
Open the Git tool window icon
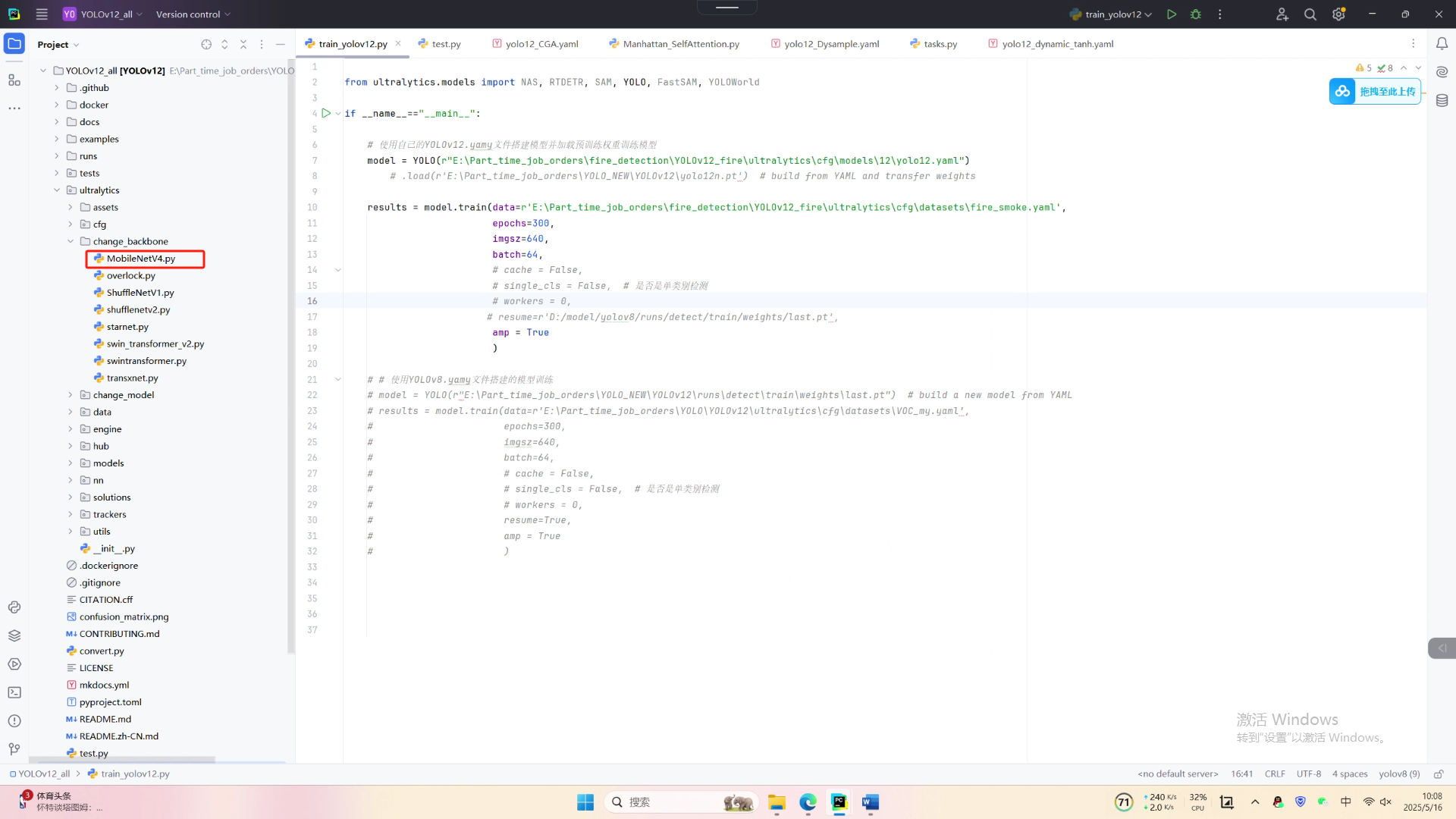point(14,749)
